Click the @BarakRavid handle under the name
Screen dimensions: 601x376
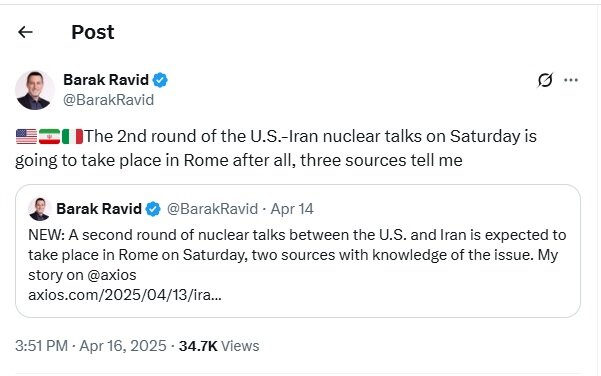click(x=108, y=100)
